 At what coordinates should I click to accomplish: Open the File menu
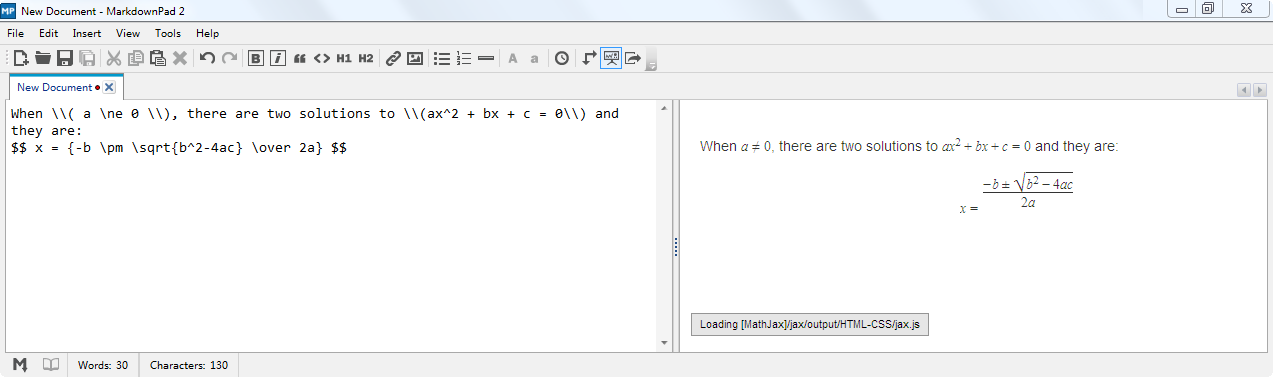(x=15, y=33)
